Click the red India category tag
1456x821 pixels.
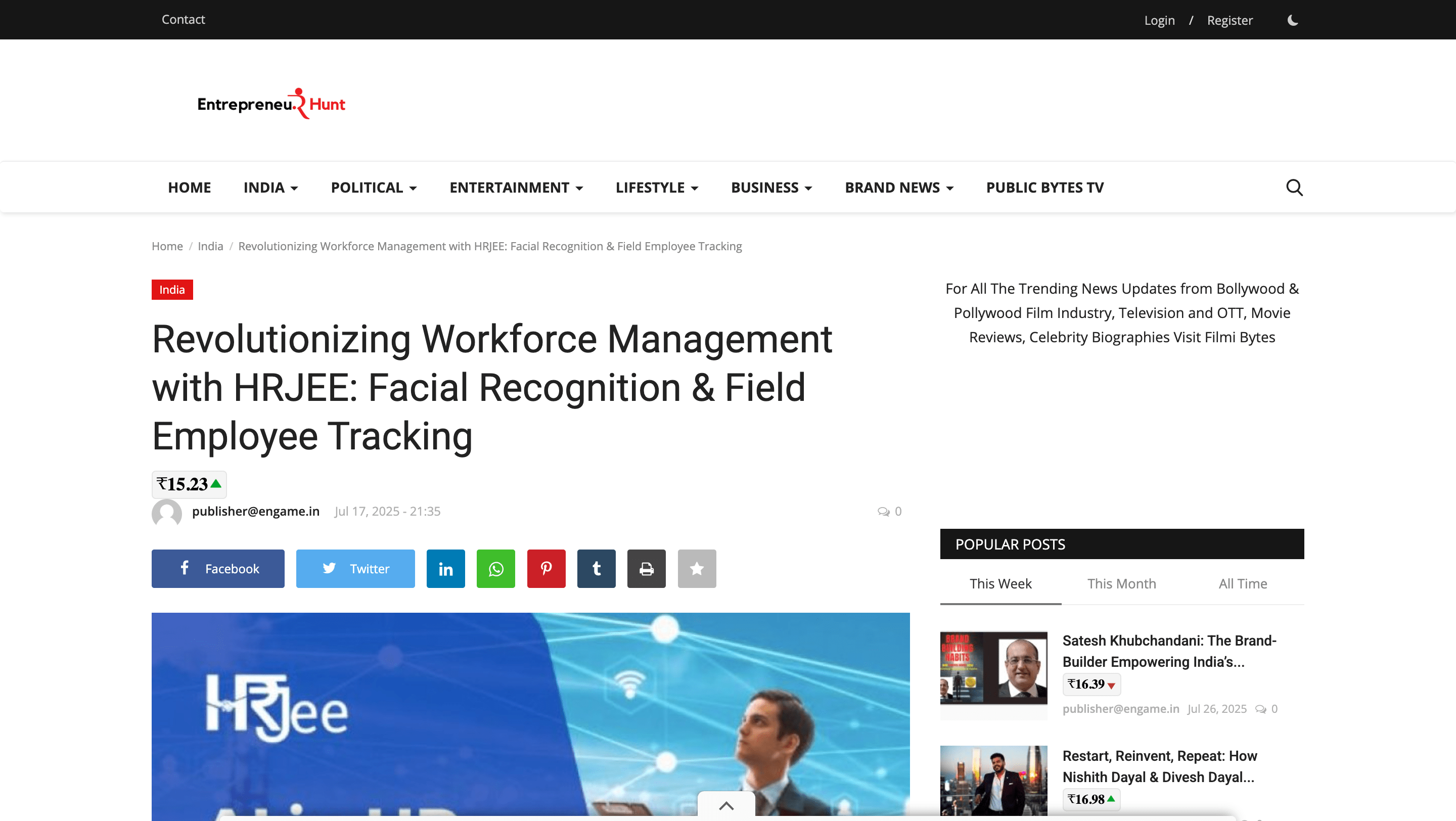pyautogui.click(x=172, y=290)
